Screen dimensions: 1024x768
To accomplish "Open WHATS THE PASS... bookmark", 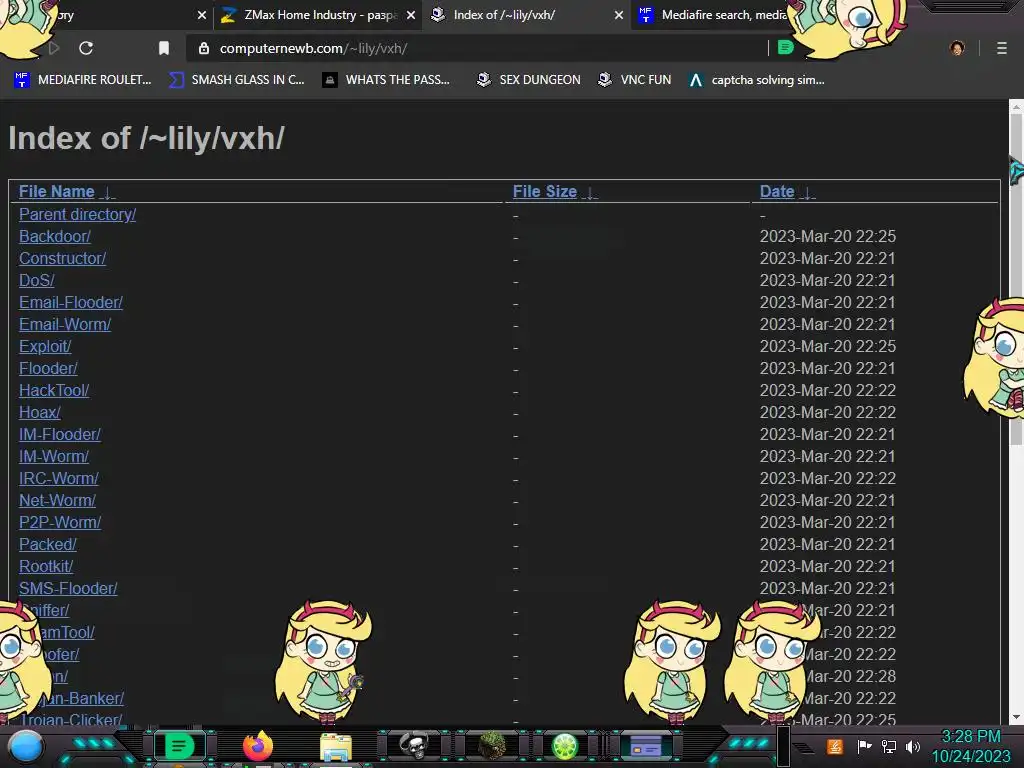I will click(x=386, y=80).
